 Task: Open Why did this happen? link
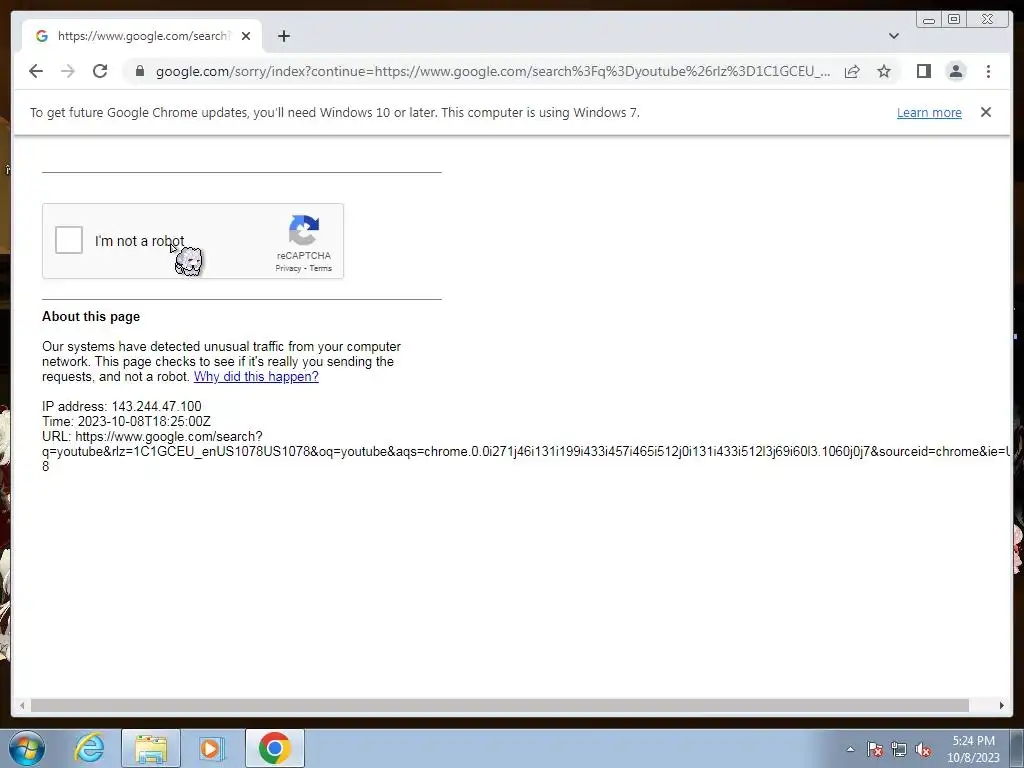click(256, 376)
